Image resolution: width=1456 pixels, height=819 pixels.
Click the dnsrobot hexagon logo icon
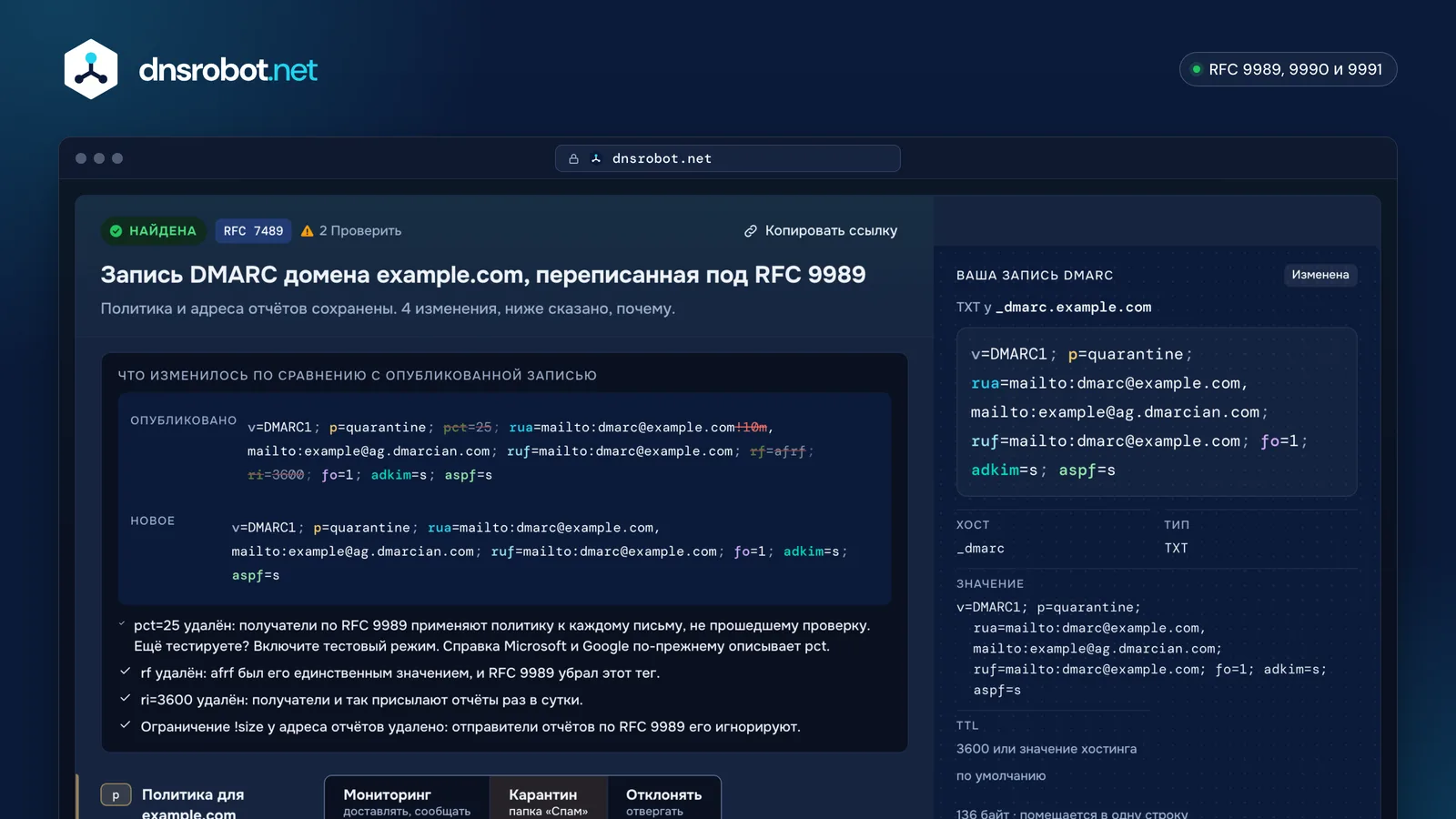pos(91,69)
